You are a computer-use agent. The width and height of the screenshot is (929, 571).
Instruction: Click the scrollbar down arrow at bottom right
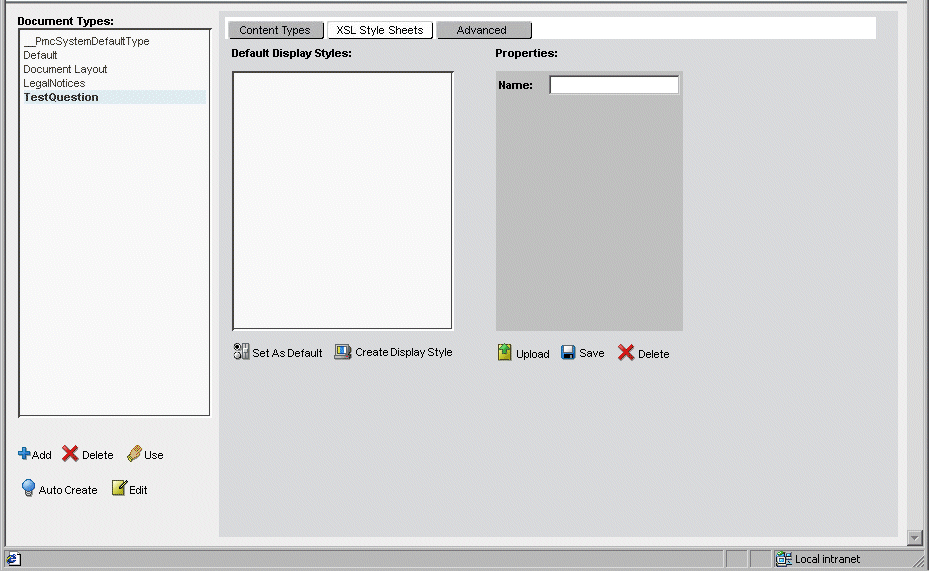tap(914, 538)
